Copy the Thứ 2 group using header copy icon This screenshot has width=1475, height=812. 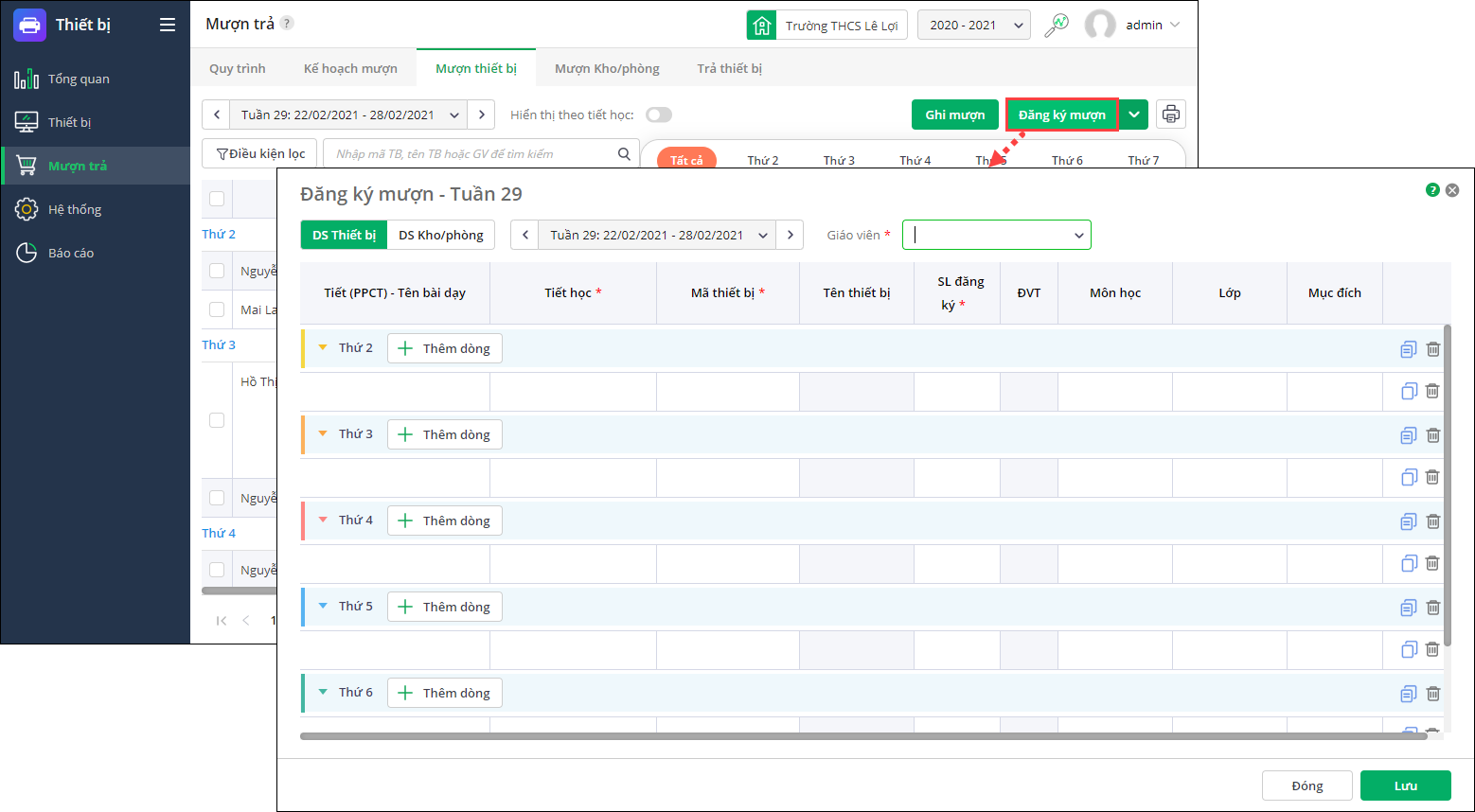coord(1409,349)
